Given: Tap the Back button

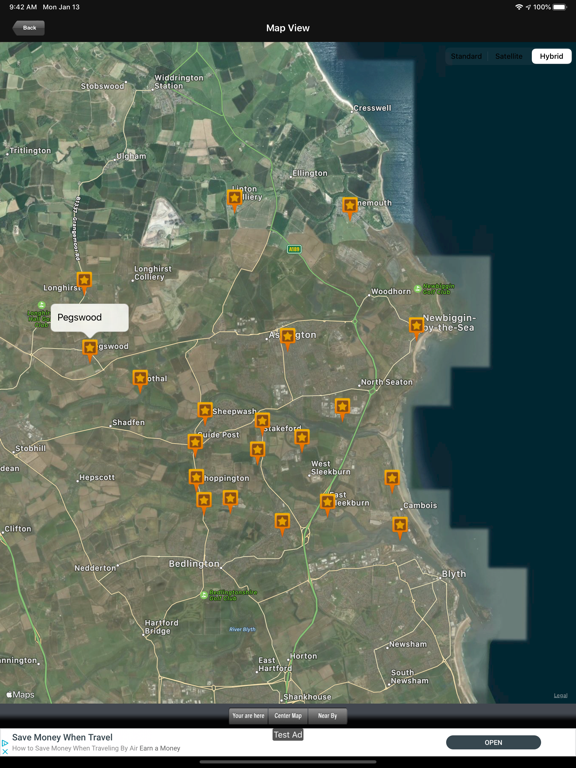Looking at the screenshot, I should (28, 28).
